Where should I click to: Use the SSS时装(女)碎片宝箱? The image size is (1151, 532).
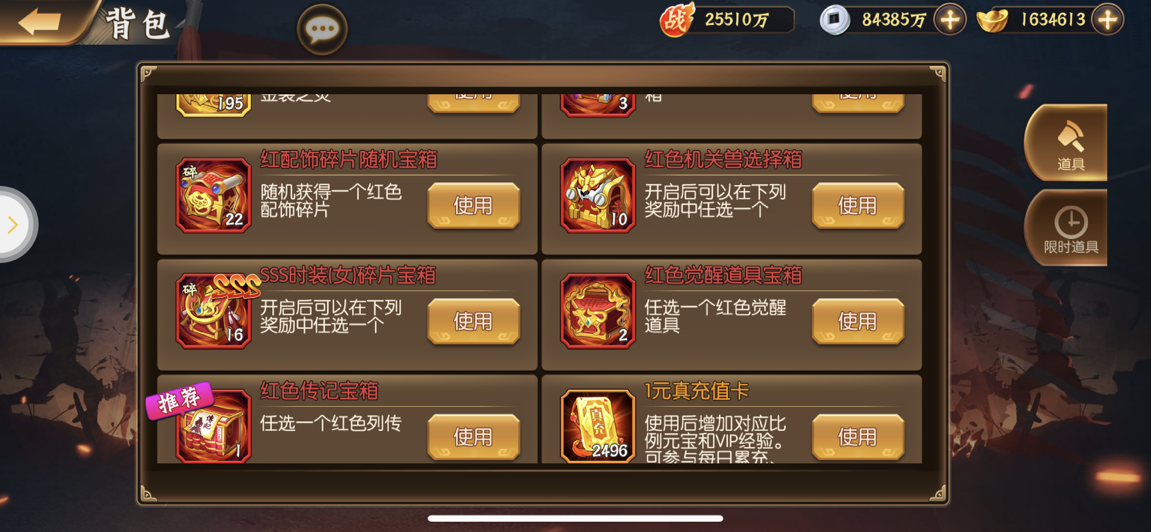coord(473,321)
